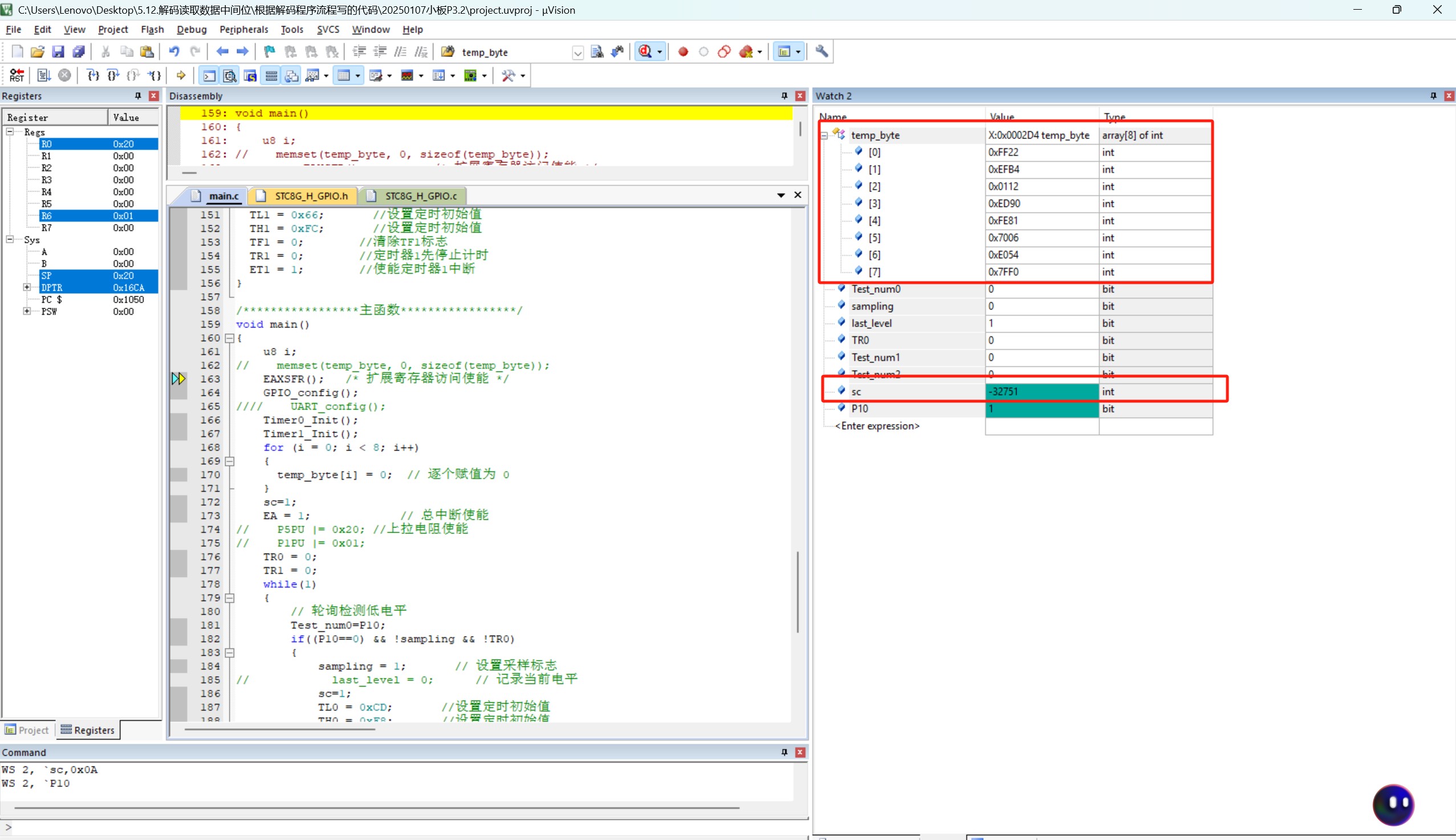Click the Step Into braces icon

(92, 76)
